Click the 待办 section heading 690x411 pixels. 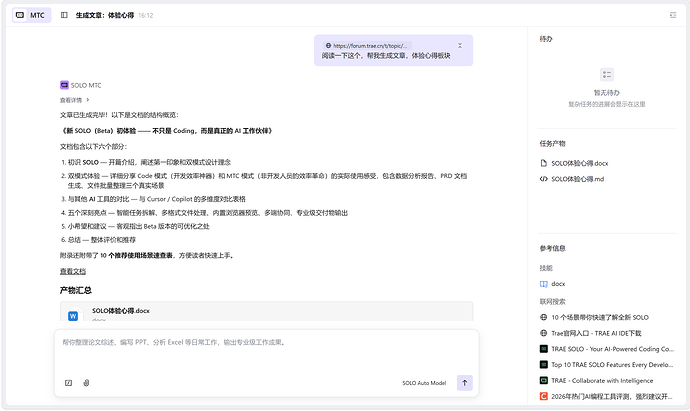pos(546,39)
